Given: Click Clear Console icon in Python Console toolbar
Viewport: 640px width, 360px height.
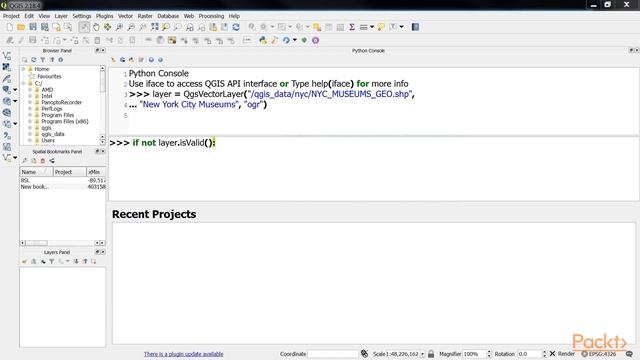Looking at the screenshot, I should point(113,60).
